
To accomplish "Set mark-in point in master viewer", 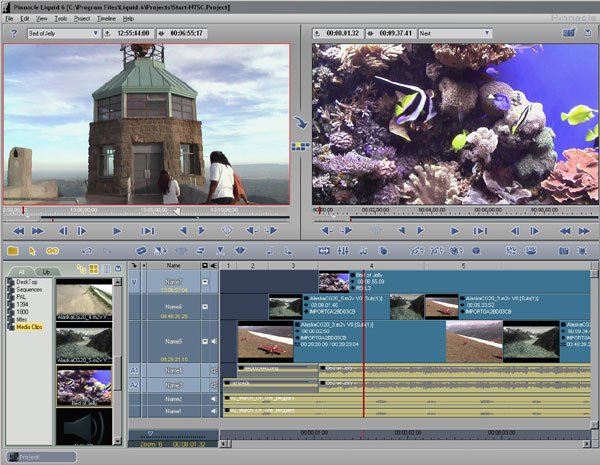I will tap(402, 230).
